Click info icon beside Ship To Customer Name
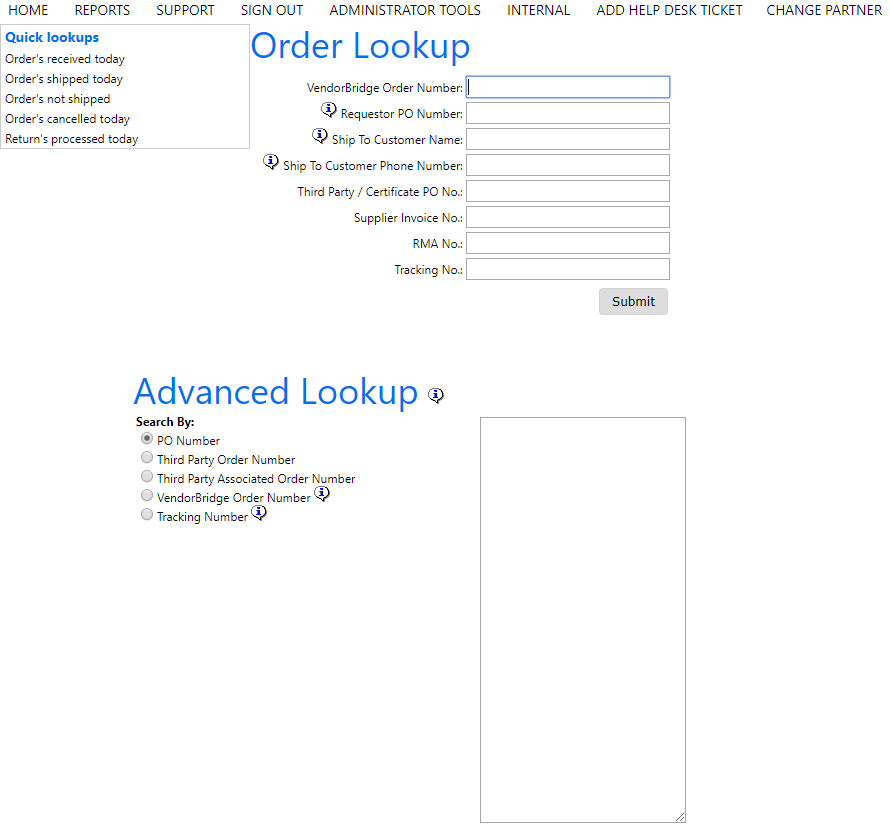This screenshot has width=890, height=829. [320, 135]
